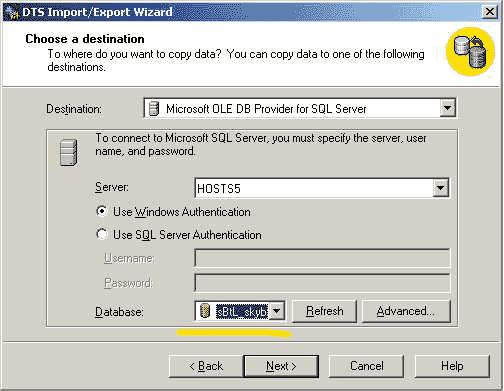Expand the Server dropdown arrow

coord(440,188)
